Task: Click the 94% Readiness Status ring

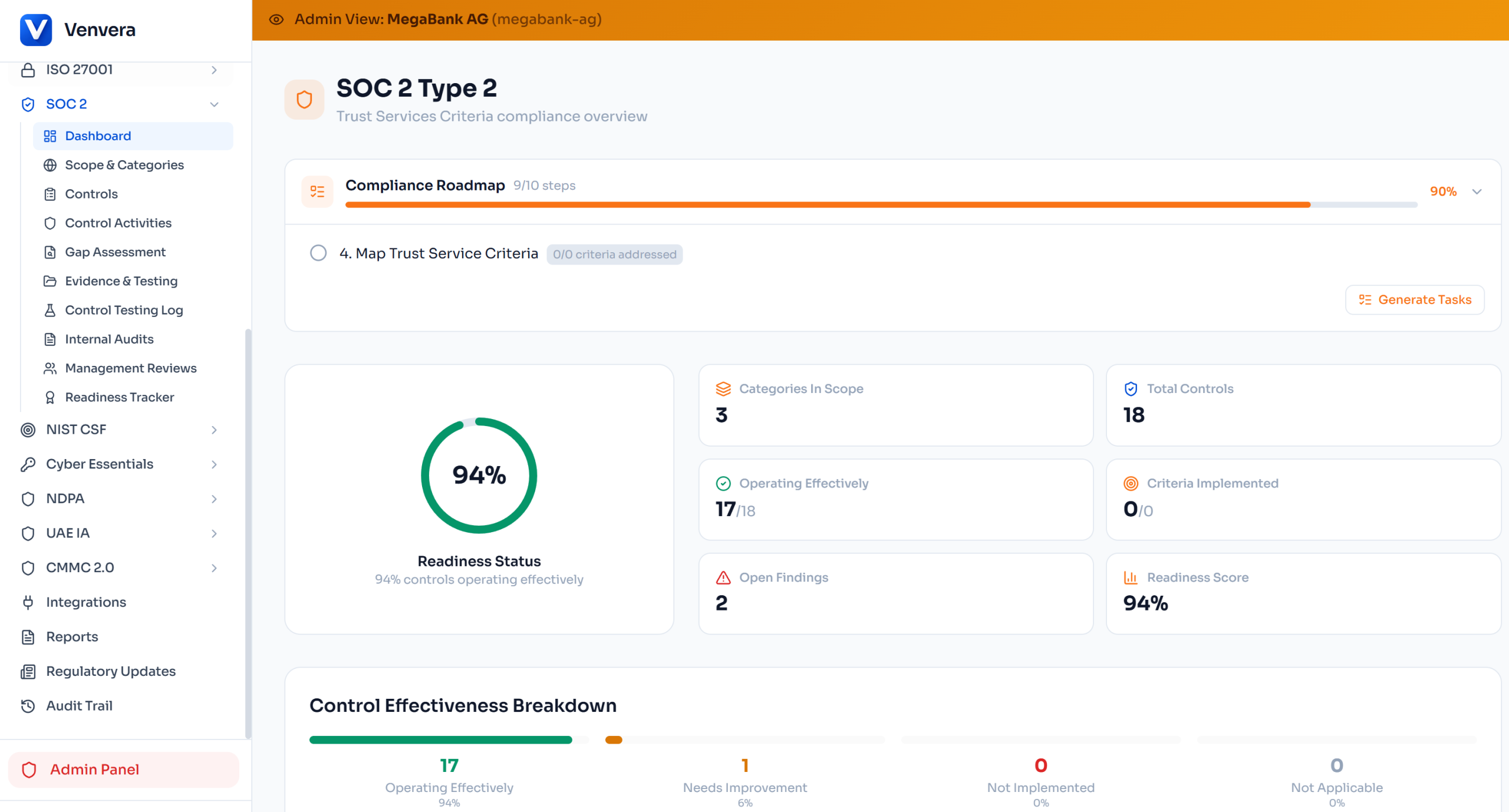Action: [x=479, y=476]
